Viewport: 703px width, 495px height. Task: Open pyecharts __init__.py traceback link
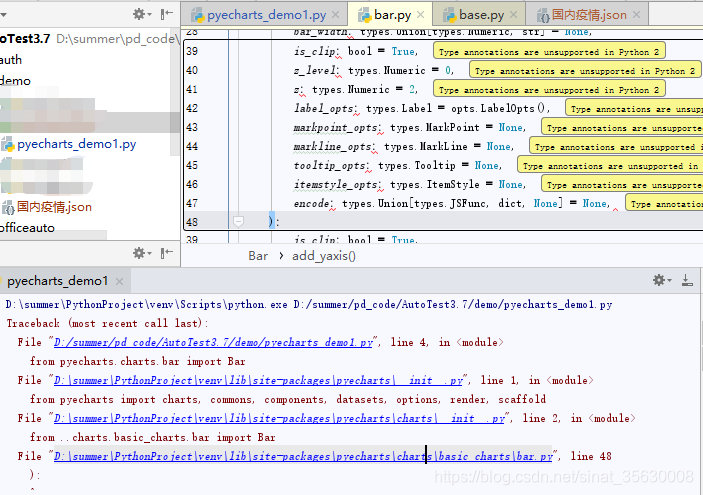click(258, 381)
